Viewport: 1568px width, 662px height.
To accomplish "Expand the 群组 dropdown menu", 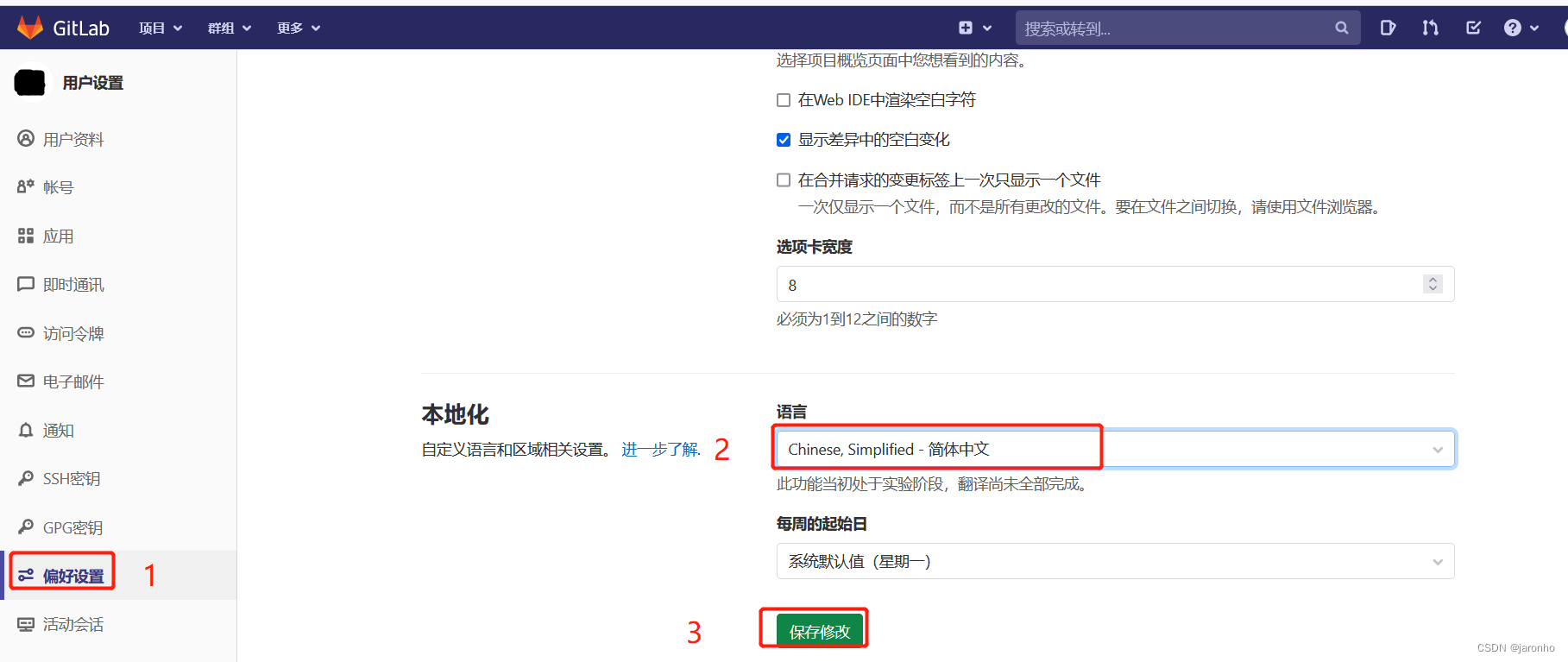I will [230, 28].
